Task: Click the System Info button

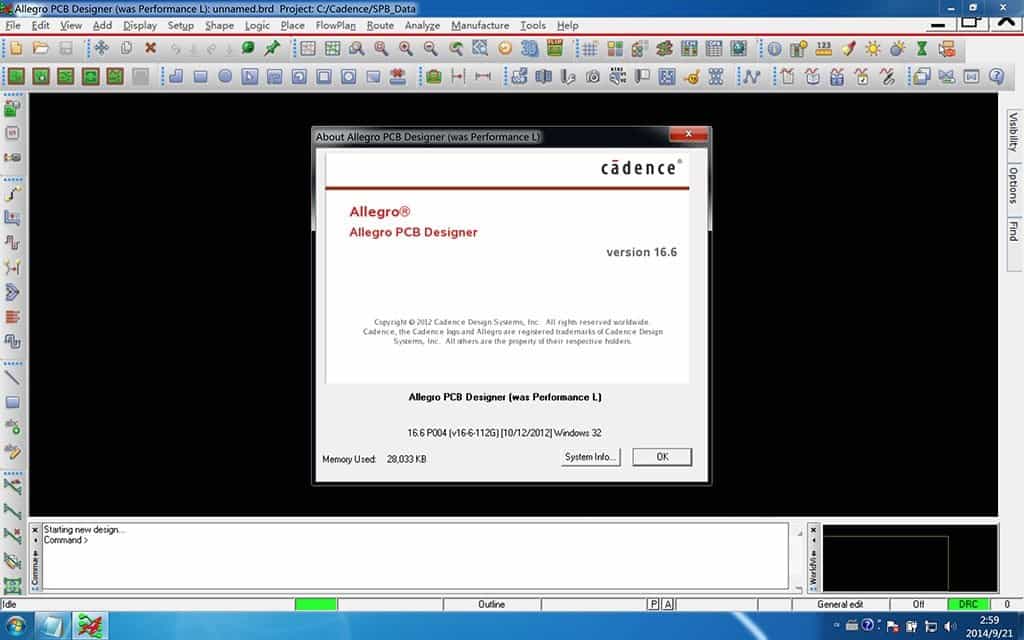Action: coord(589,456)
